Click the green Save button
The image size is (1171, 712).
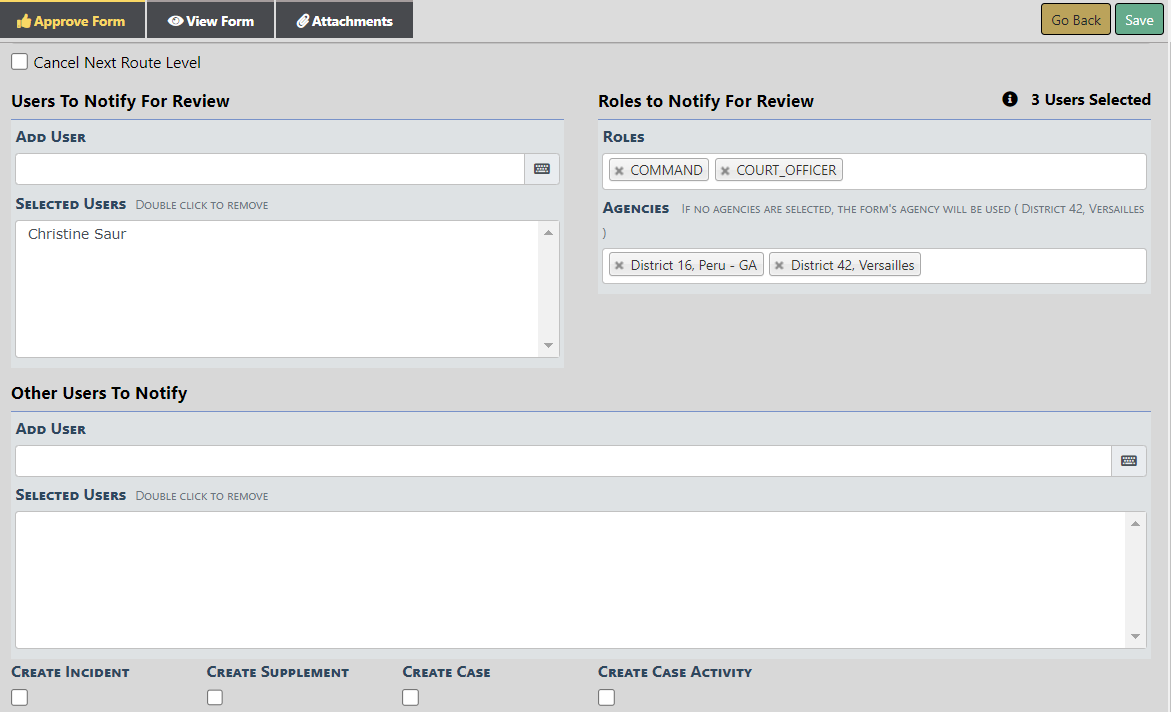(x=1139, y=20)
